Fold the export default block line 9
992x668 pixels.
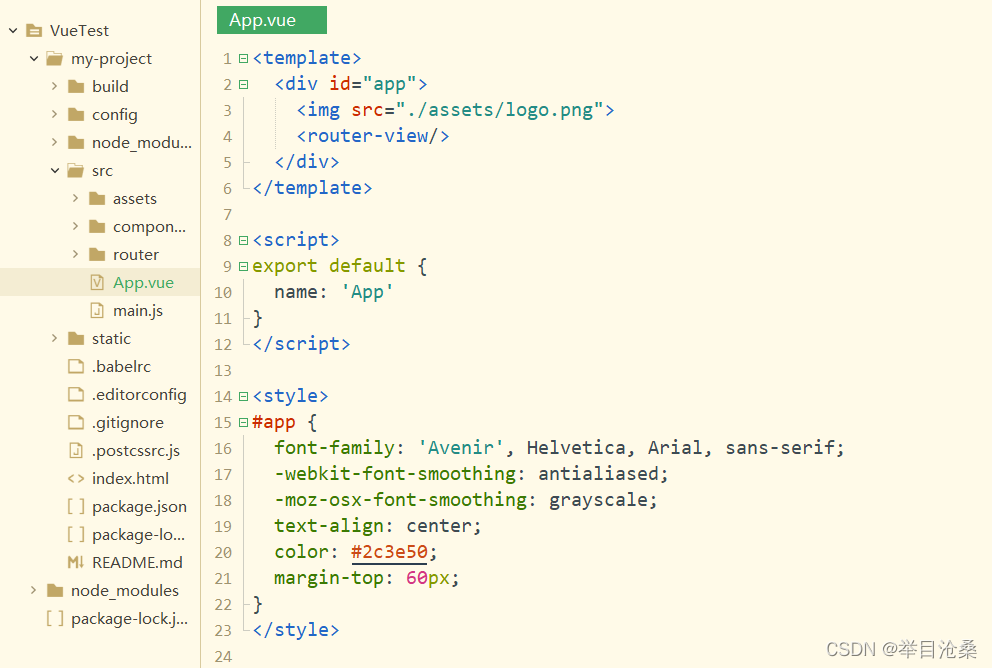click(x=244, y=266)
